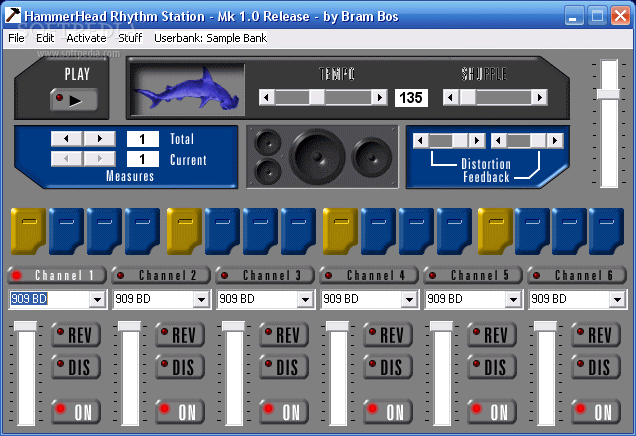The height and width of the screenshot is (436, 636).
Task: Open the Edit menu
Action: tap(45, 38)
